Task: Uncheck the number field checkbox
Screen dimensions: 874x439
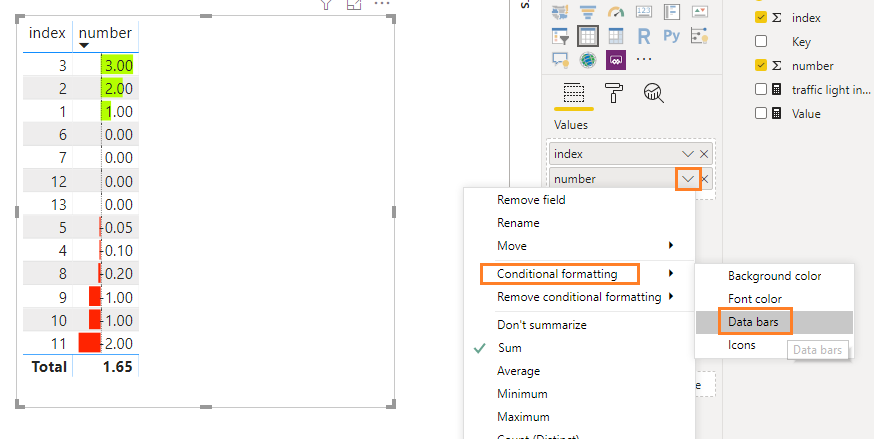Action: (761, 66)
